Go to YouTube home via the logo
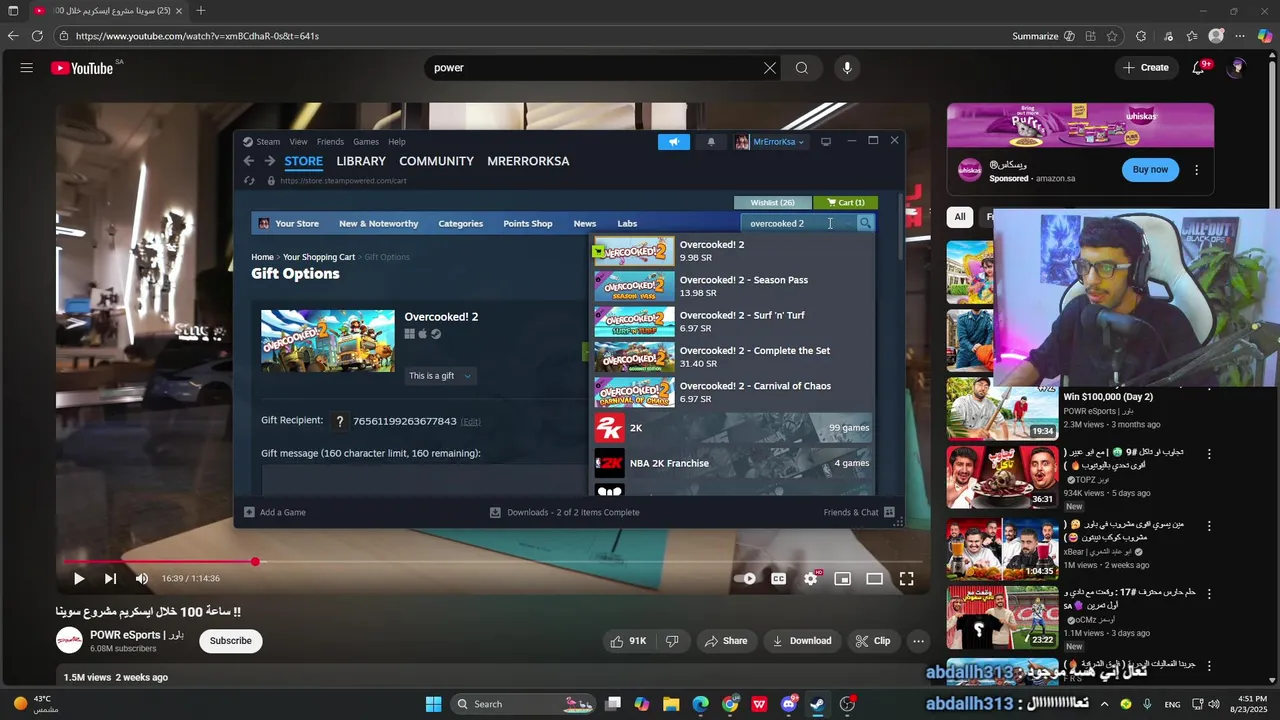This screenshot has width=1280, height=720. [x=83, y=68]
